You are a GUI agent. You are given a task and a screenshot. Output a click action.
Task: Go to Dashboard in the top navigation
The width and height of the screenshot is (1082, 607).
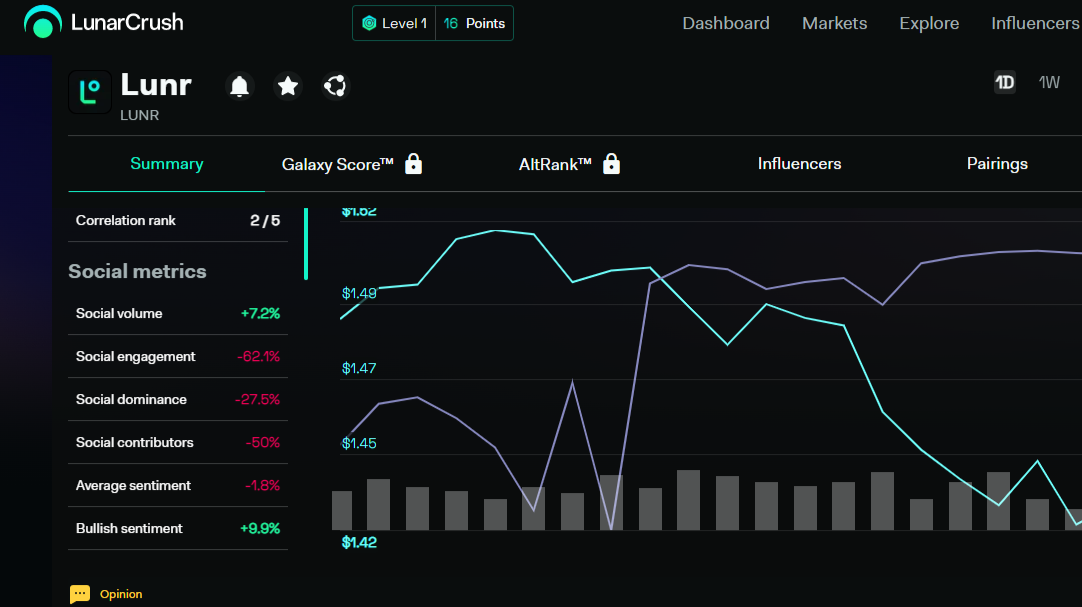(726, 23)
